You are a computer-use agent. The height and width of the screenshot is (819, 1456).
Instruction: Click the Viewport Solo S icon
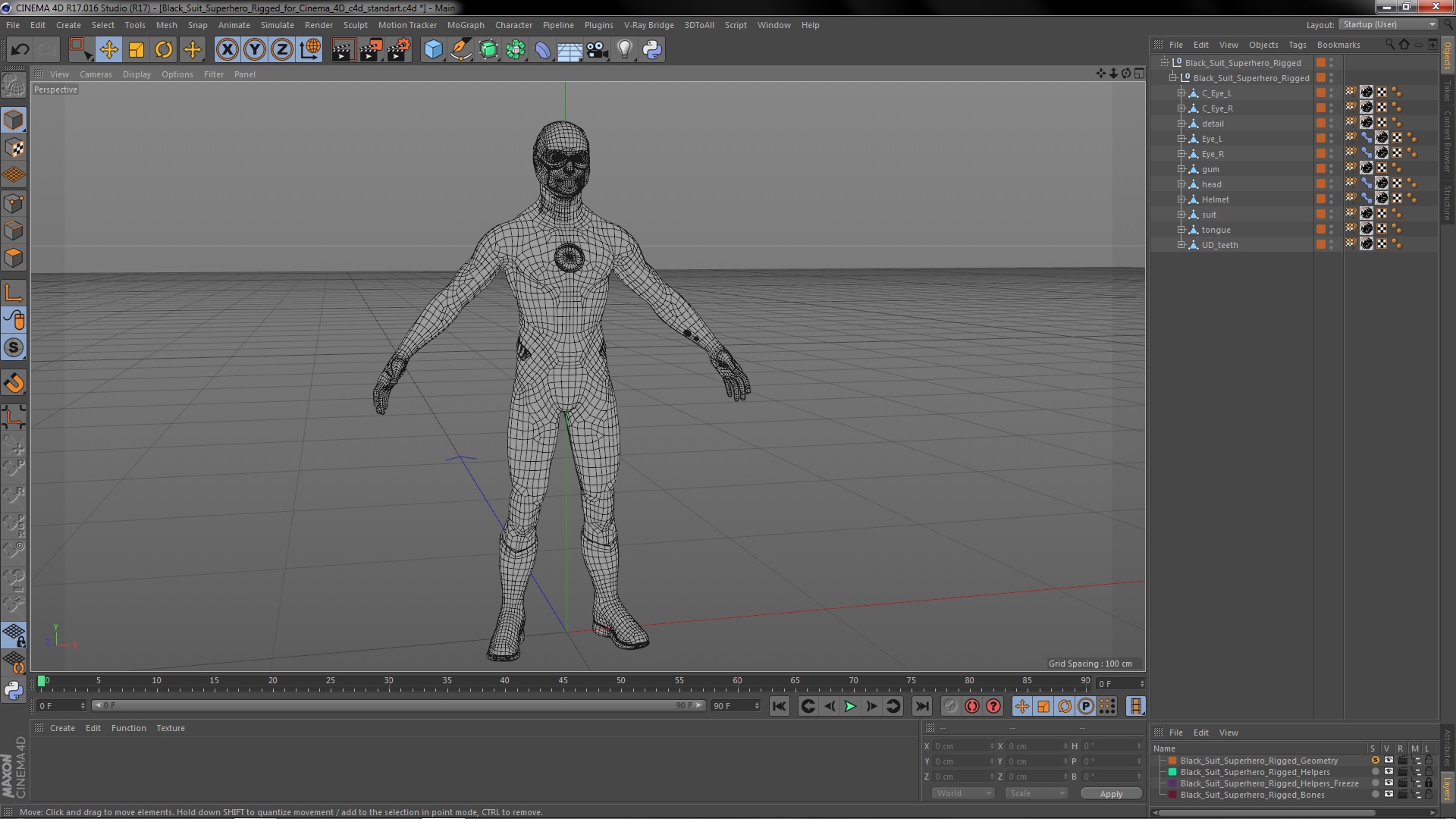(x=14, y=348)
